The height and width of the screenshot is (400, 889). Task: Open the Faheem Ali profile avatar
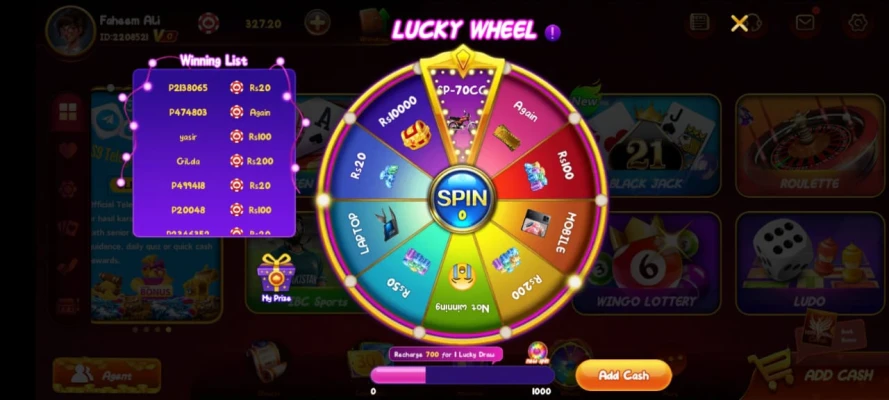tap(70, 31)
